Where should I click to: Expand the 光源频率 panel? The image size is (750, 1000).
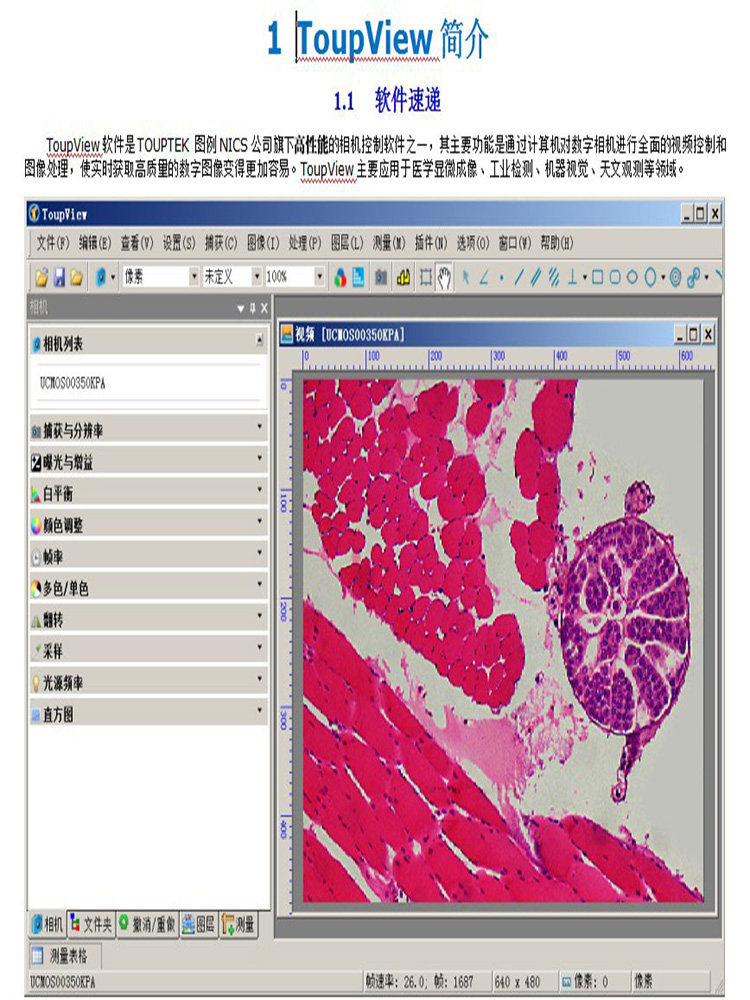click(149, 682)
